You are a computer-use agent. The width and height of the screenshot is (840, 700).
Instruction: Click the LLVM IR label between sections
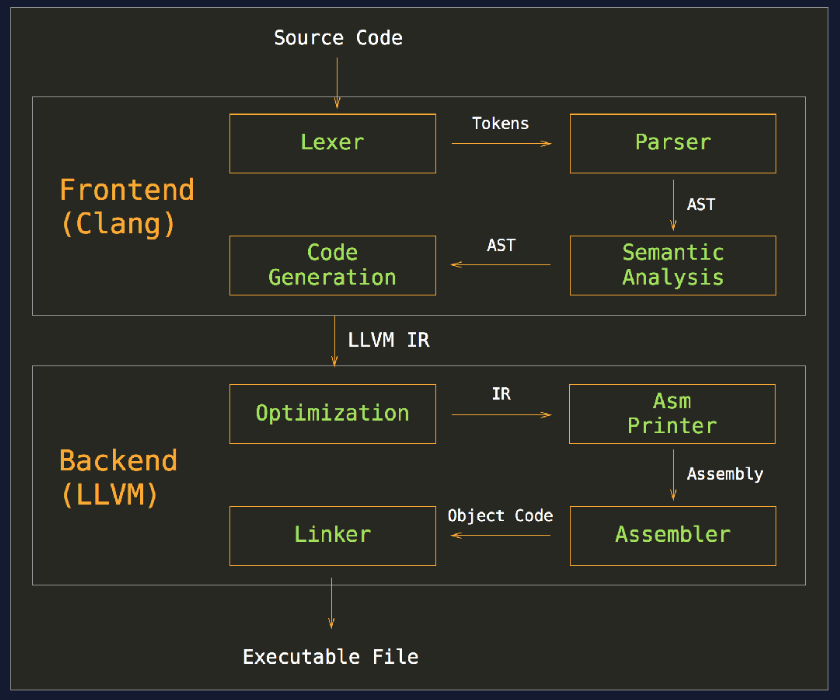[388, 340]
